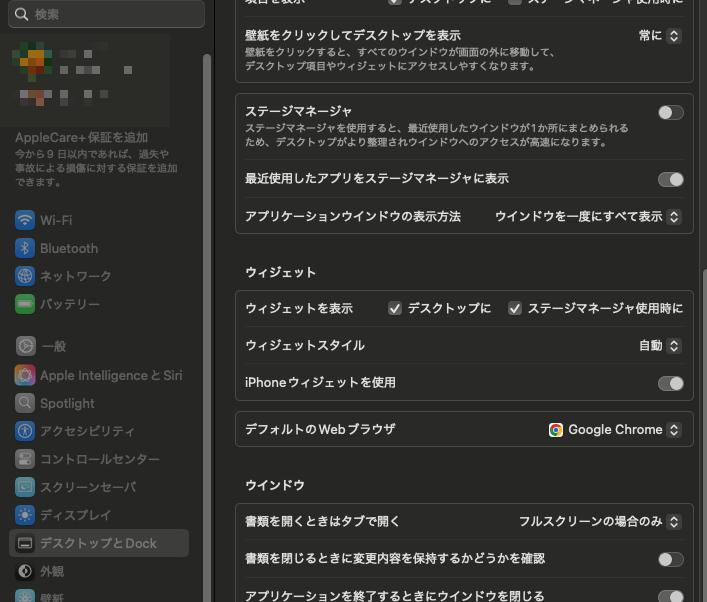Screen dimensions: 707x602
Task: Click the ディスプレイ sun icon
Action: click(x=25, y=515)
